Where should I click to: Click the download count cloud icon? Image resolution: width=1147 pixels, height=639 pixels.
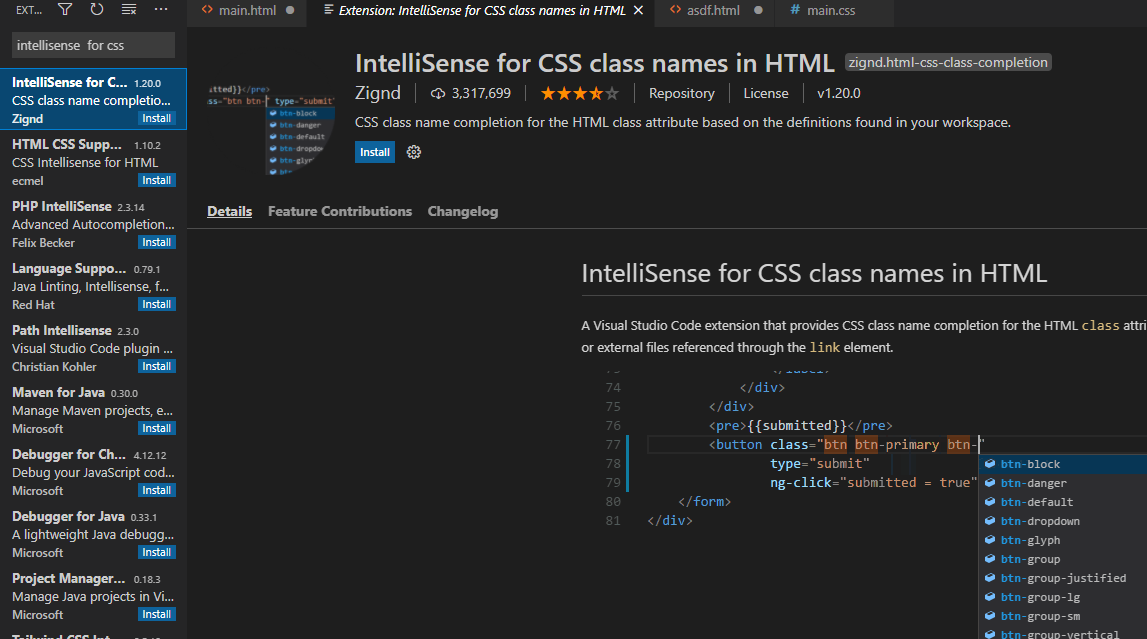click(437, 94)
